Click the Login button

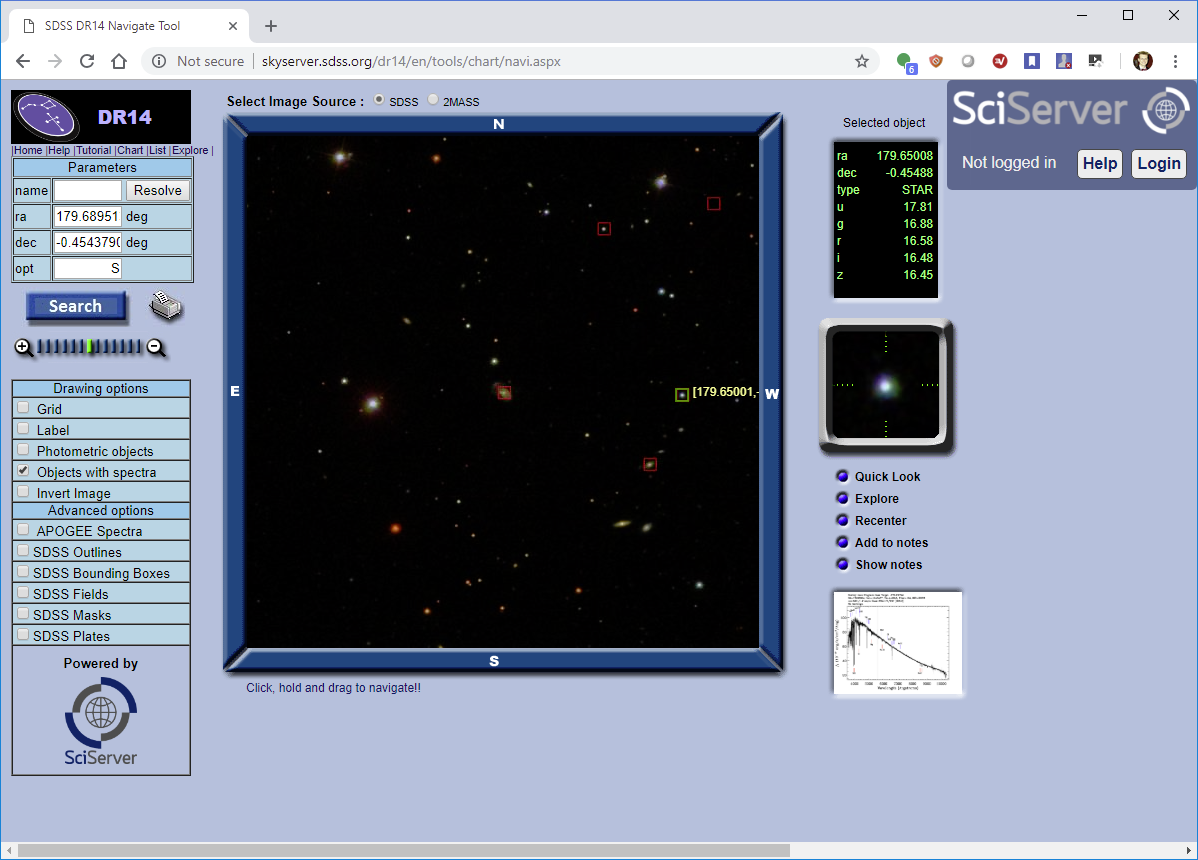[x=1158, y=163]
